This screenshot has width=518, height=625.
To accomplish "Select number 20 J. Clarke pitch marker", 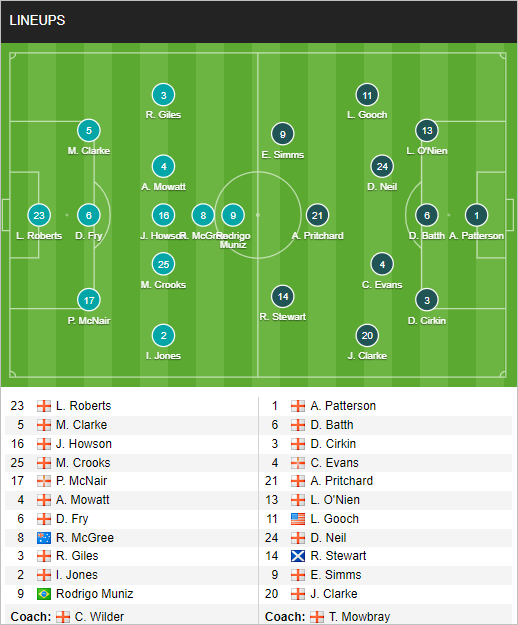I will click(x=367, y=335).
